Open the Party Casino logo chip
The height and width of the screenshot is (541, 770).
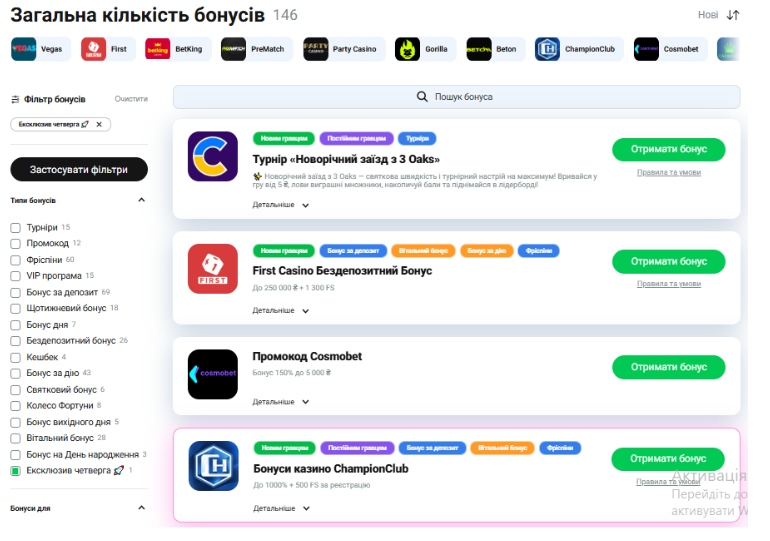click(x=316, y=49)
